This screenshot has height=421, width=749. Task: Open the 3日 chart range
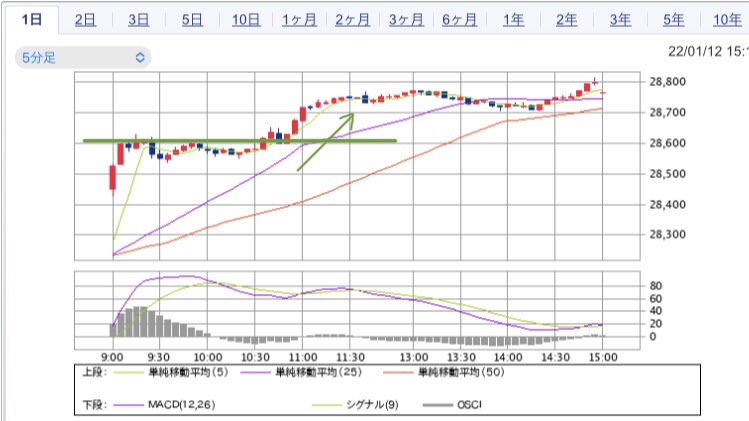139,20
